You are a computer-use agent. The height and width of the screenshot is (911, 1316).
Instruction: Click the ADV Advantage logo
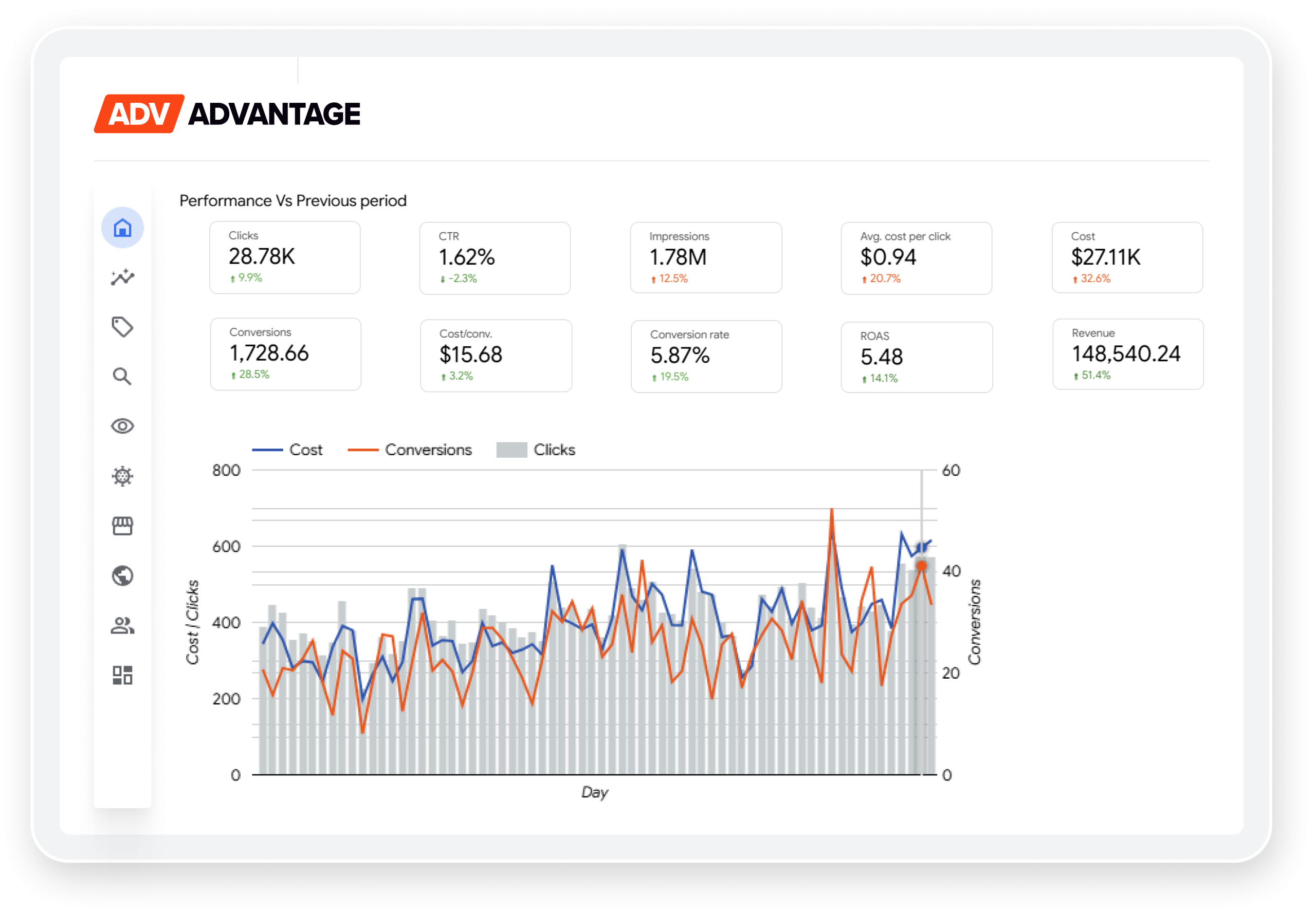pyautogui.click(x=227, y=114)
